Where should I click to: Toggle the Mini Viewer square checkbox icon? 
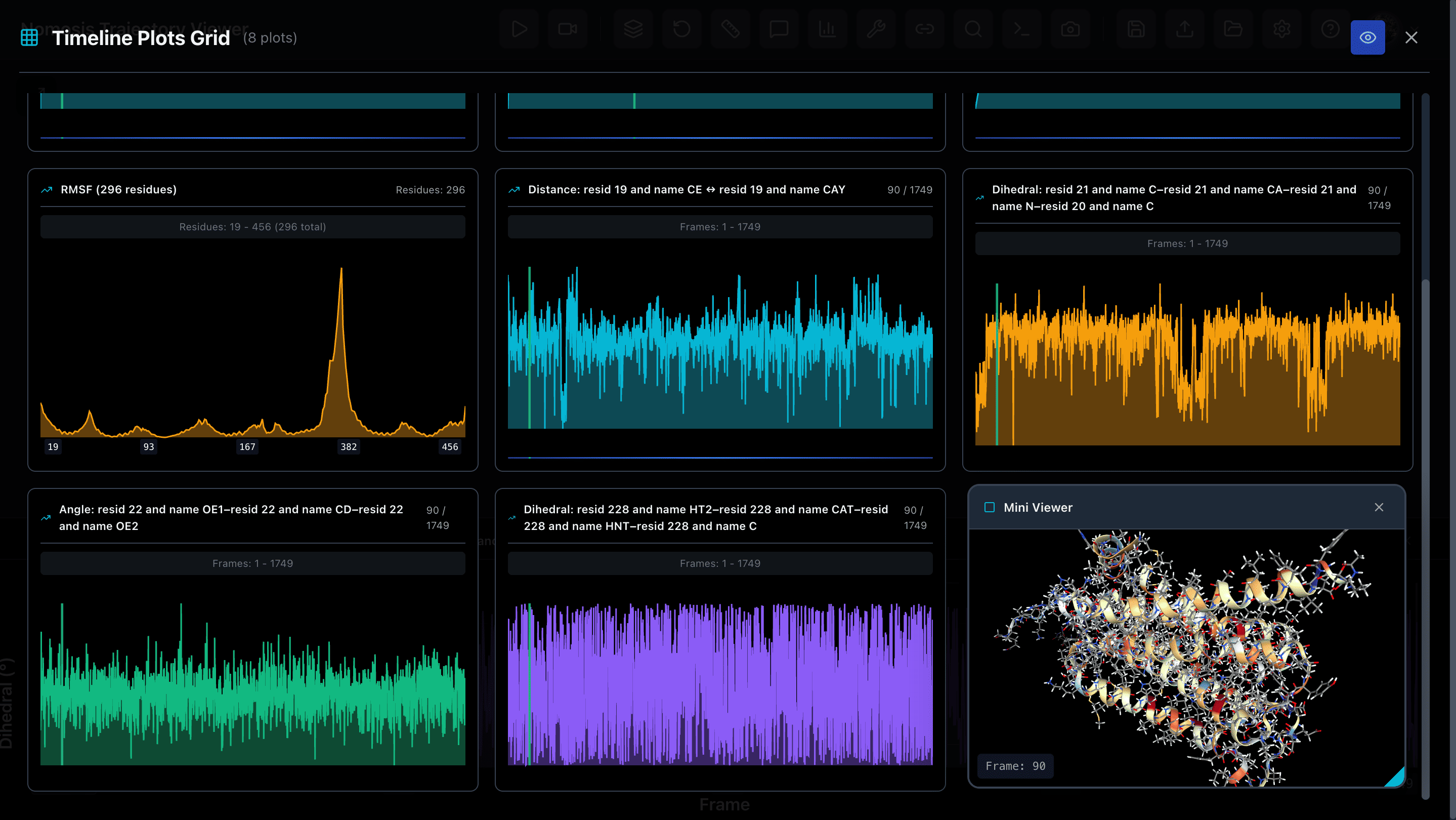click(989, 507)
